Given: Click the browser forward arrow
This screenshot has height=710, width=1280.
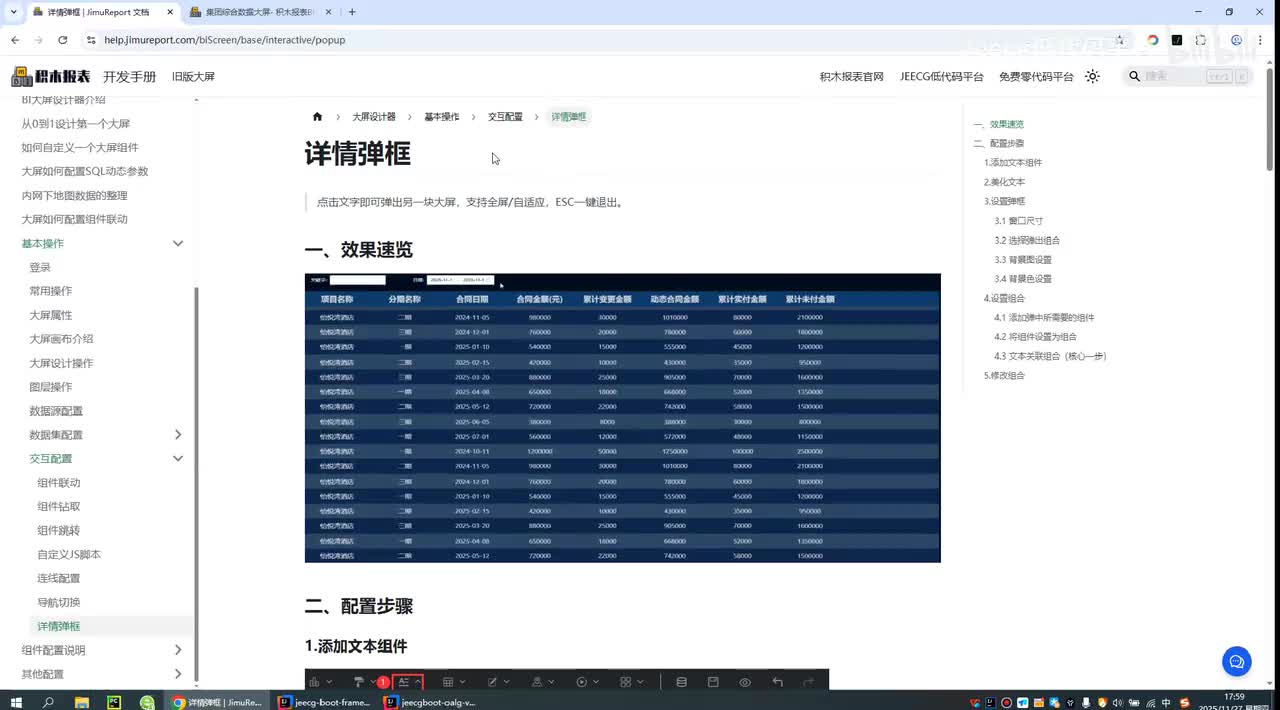Looking at the screenshot, I should (38, 40).
